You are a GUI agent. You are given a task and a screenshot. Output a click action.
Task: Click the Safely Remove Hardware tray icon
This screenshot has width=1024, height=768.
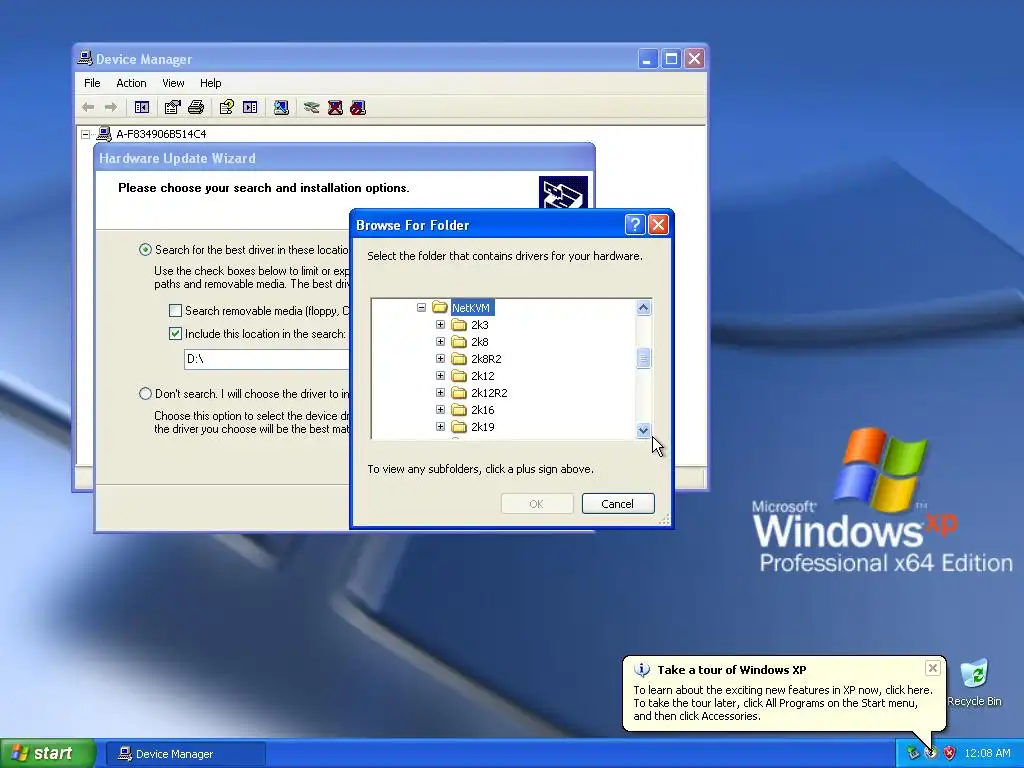[x=912, y=753]
